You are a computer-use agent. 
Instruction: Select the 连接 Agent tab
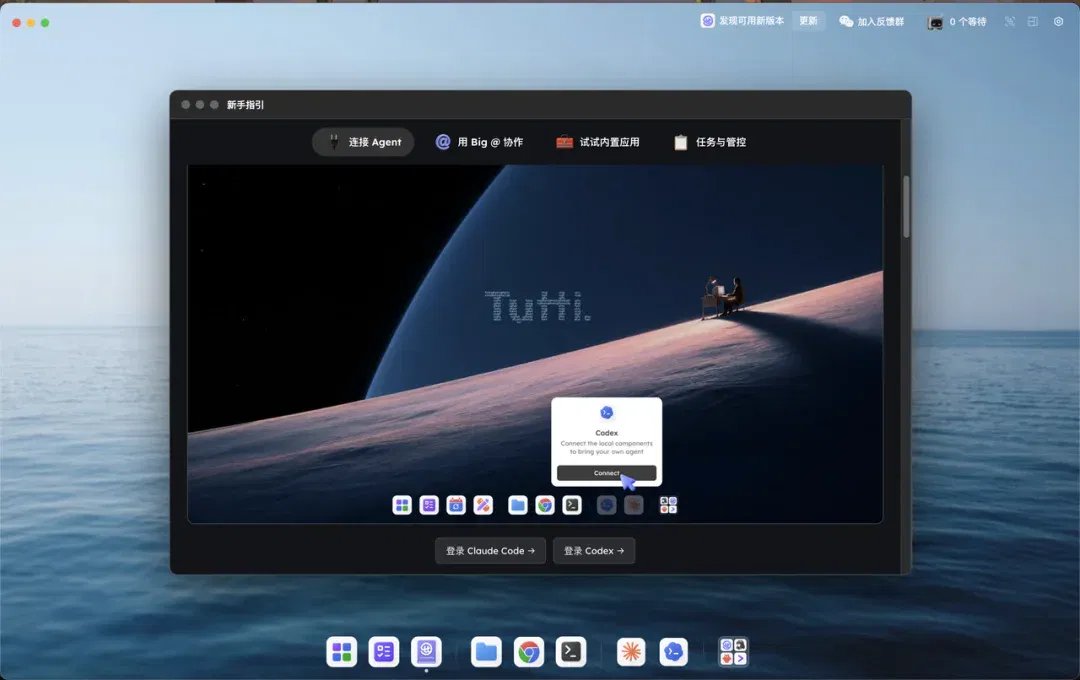coord(363,142)
